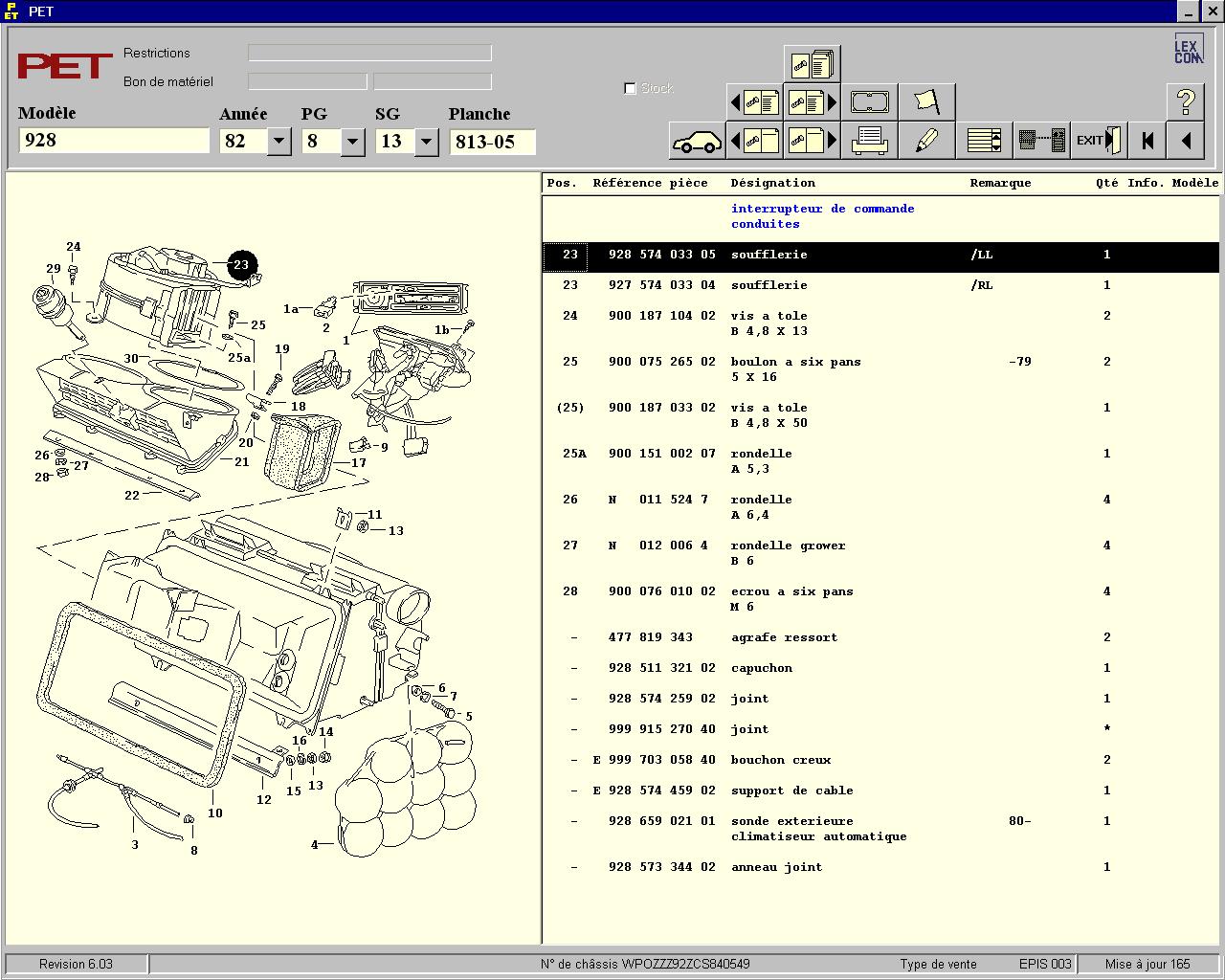
Task: Click callout number 30 in diagram
Action: tap(131, 359)
